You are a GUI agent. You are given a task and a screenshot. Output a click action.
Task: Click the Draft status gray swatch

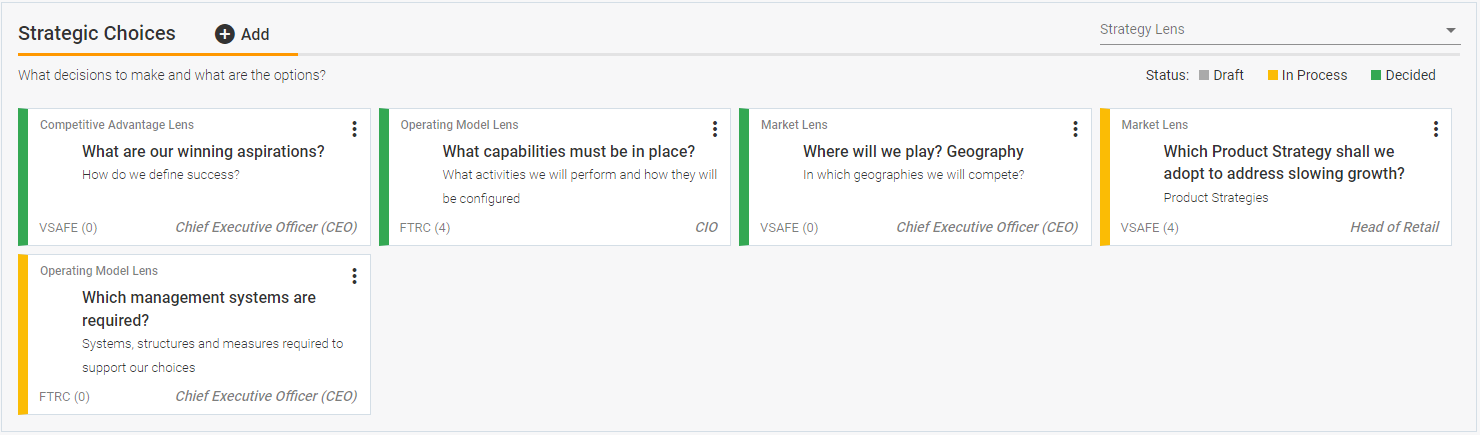[x=1204, y=75]
